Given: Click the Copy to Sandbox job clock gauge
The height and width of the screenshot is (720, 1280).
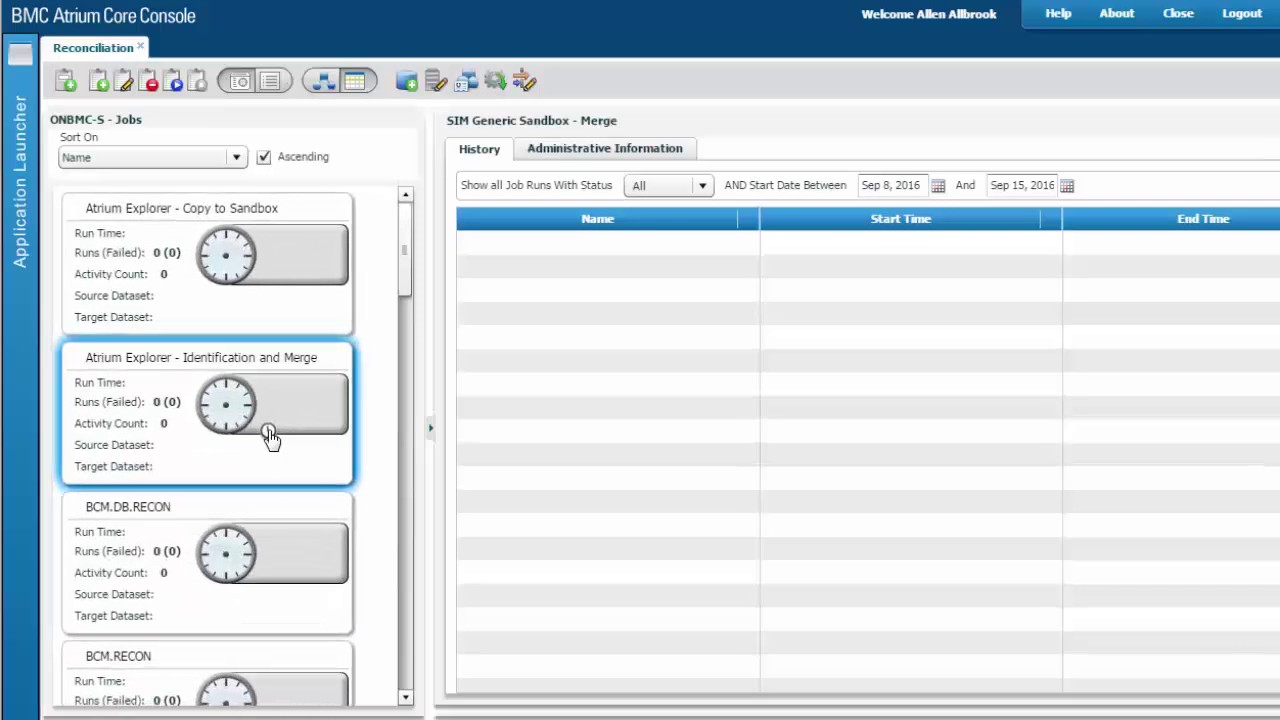Looking at the screenshot, I should pyautogui.click(x=226, y=255).
